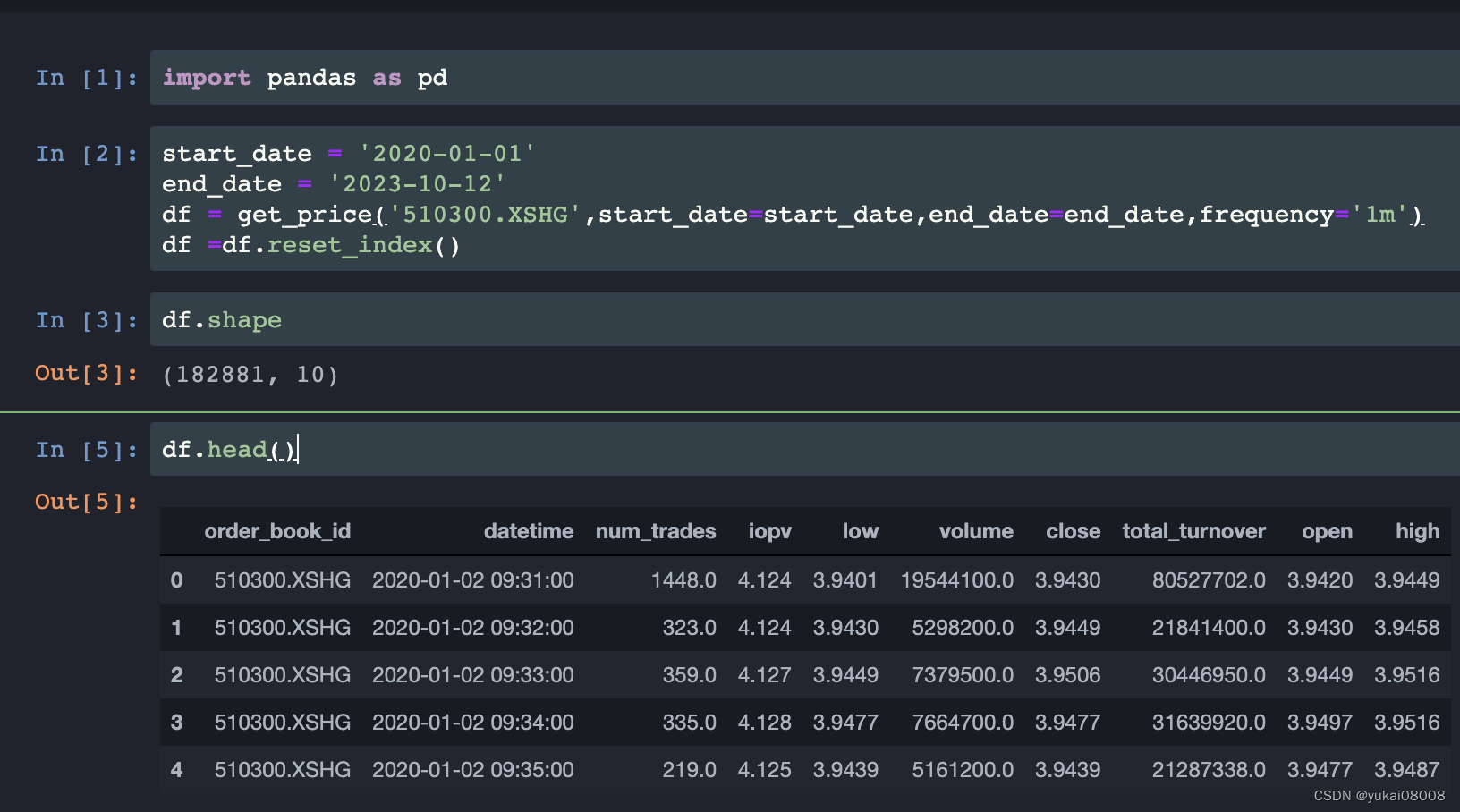1460x812 pixels.
Task: Click row index 1 in table
Action: [176, 628]
